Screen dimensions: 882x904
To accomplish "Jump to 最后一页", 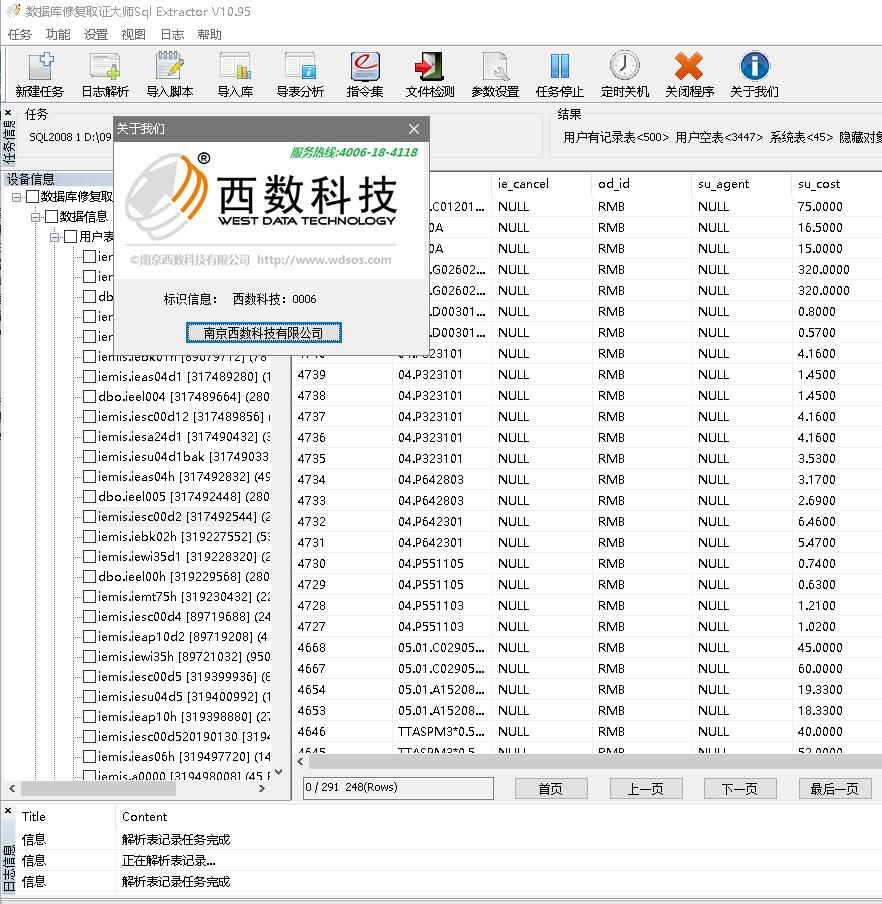I will coord(835,788).
